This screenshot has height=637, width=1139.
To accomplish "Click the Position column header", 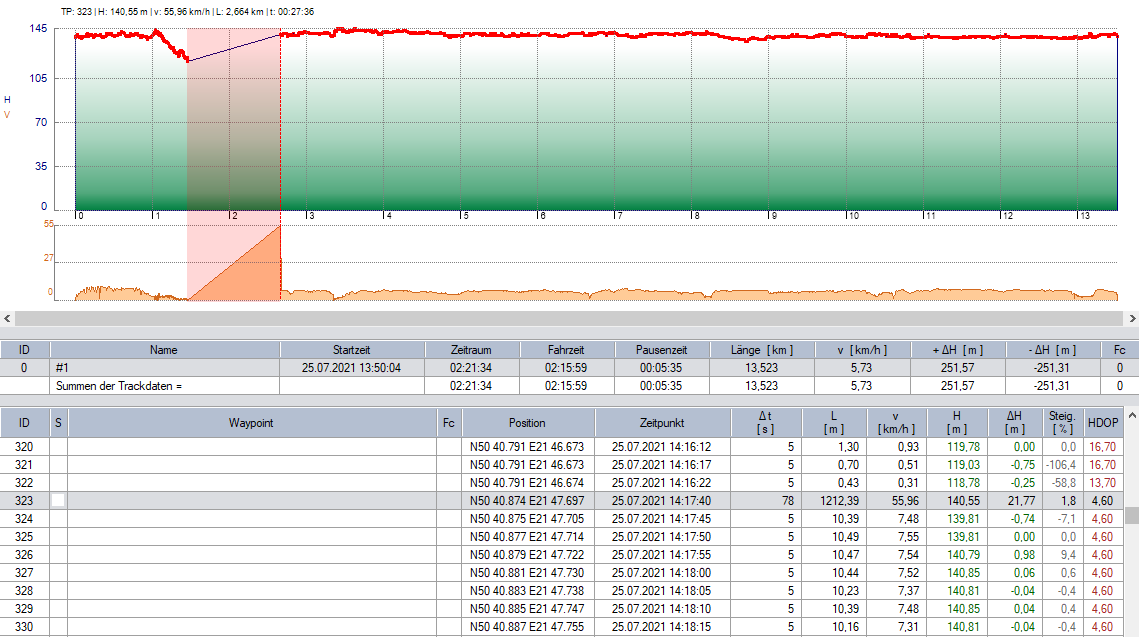I will point(528,423).
